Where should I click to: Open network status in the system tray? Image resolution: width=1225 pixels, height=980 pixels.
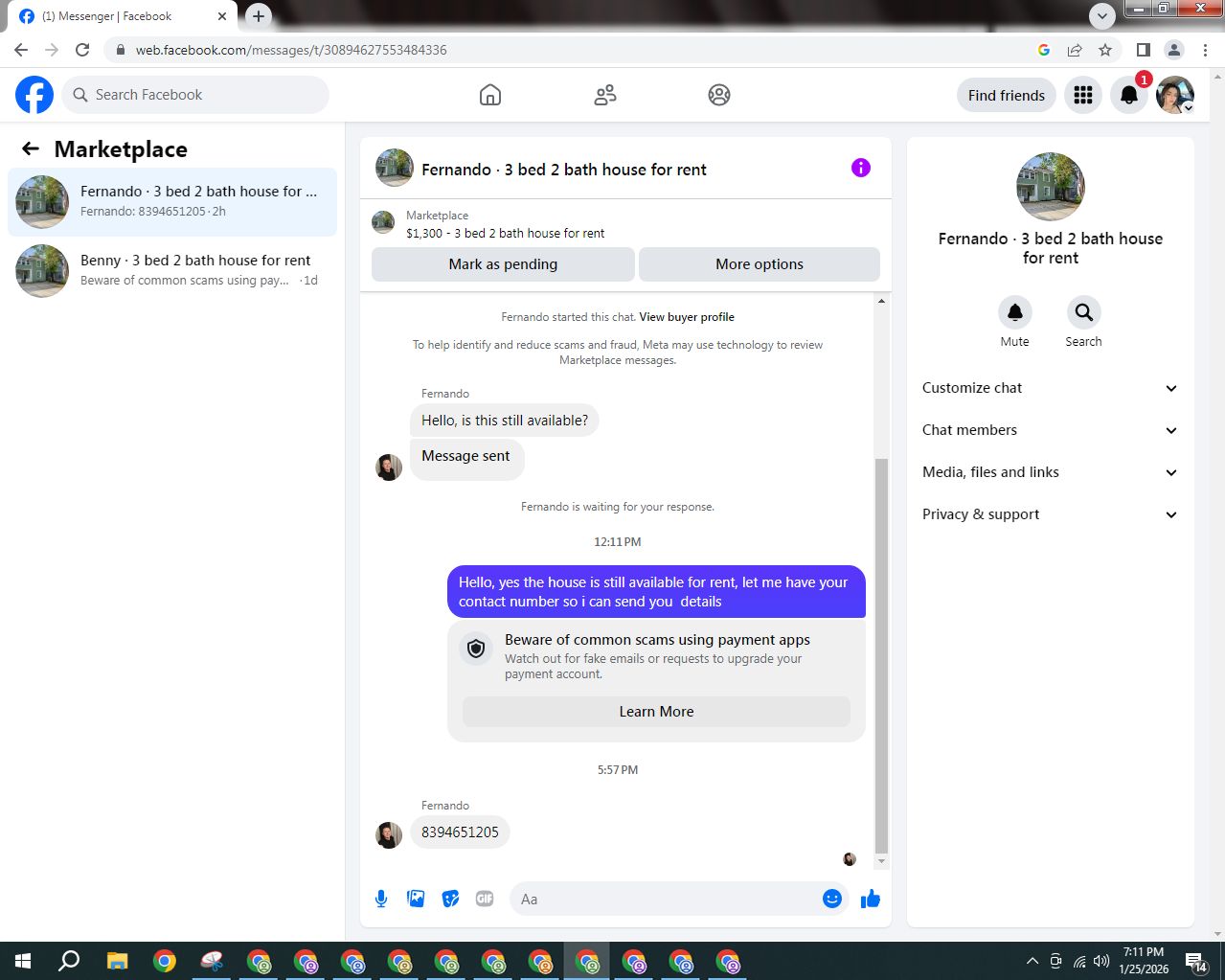click(1079, 961)
